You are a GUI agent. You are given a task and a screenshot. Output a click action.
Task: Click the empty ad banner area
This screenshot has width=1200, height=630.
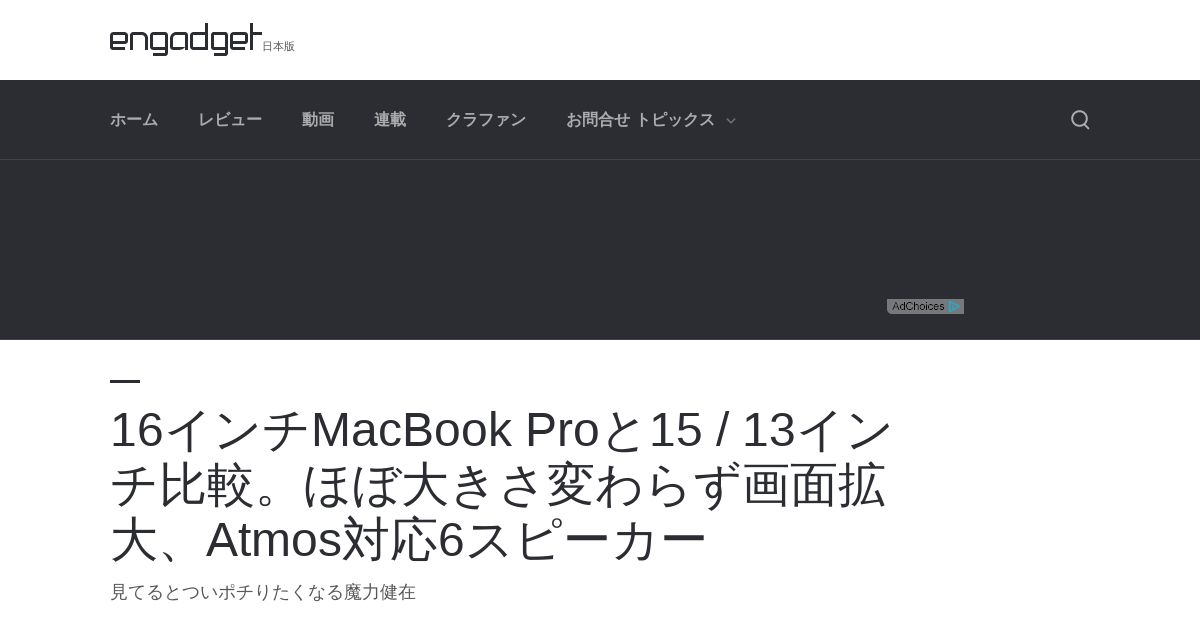pos(600,250)
